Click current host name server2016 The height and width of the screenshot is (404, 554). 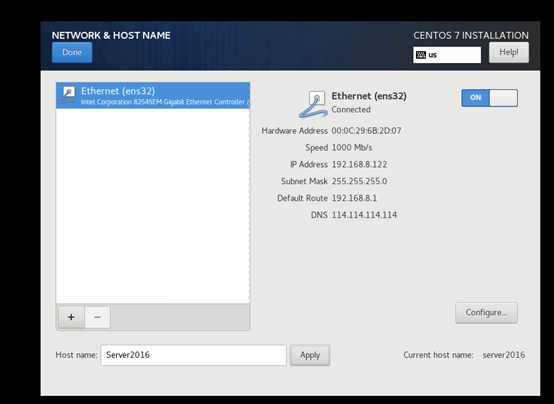(503, 355)
